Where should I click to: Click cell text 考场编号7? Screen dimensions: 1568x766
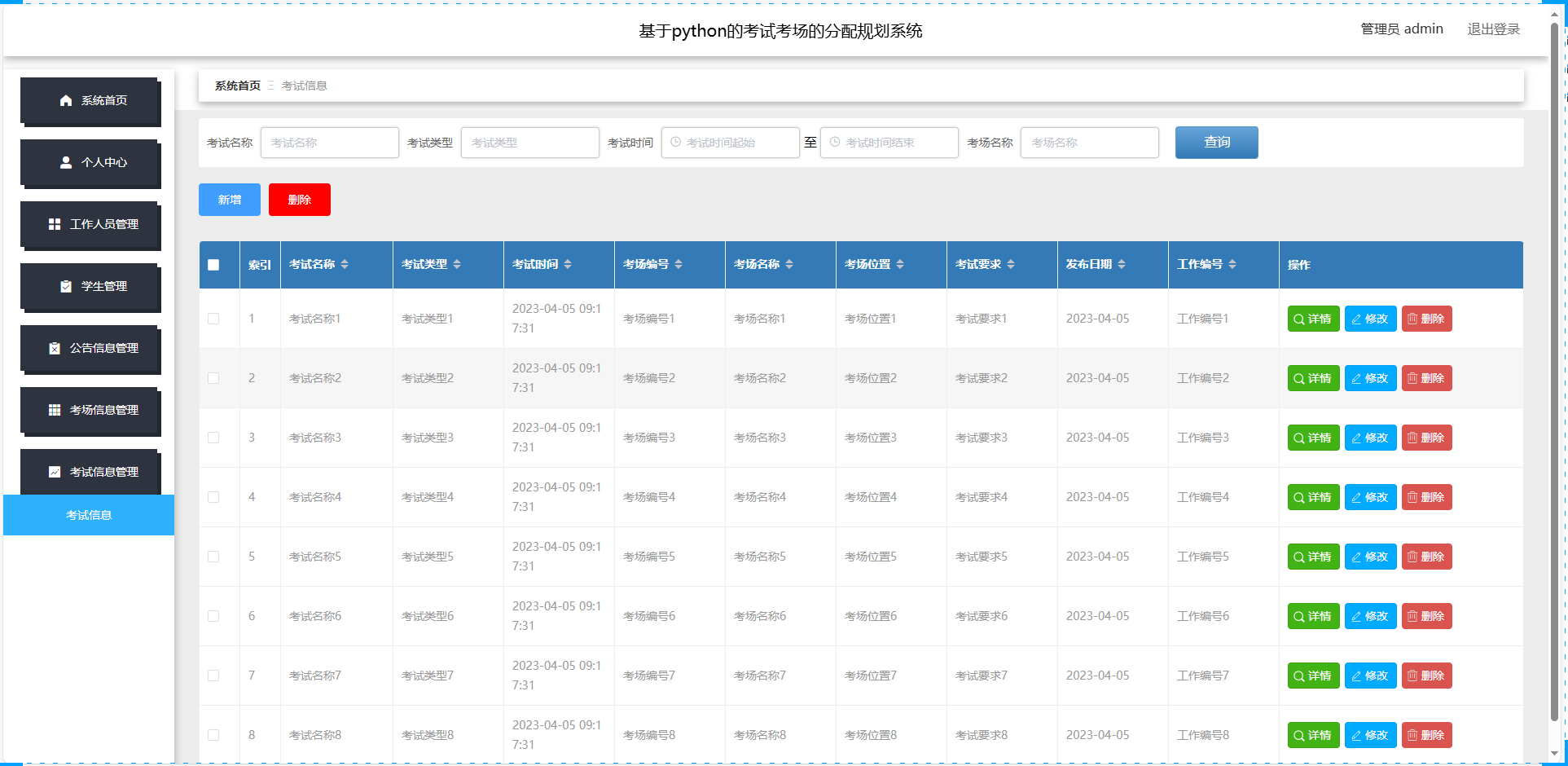click(x=649, y=676)
